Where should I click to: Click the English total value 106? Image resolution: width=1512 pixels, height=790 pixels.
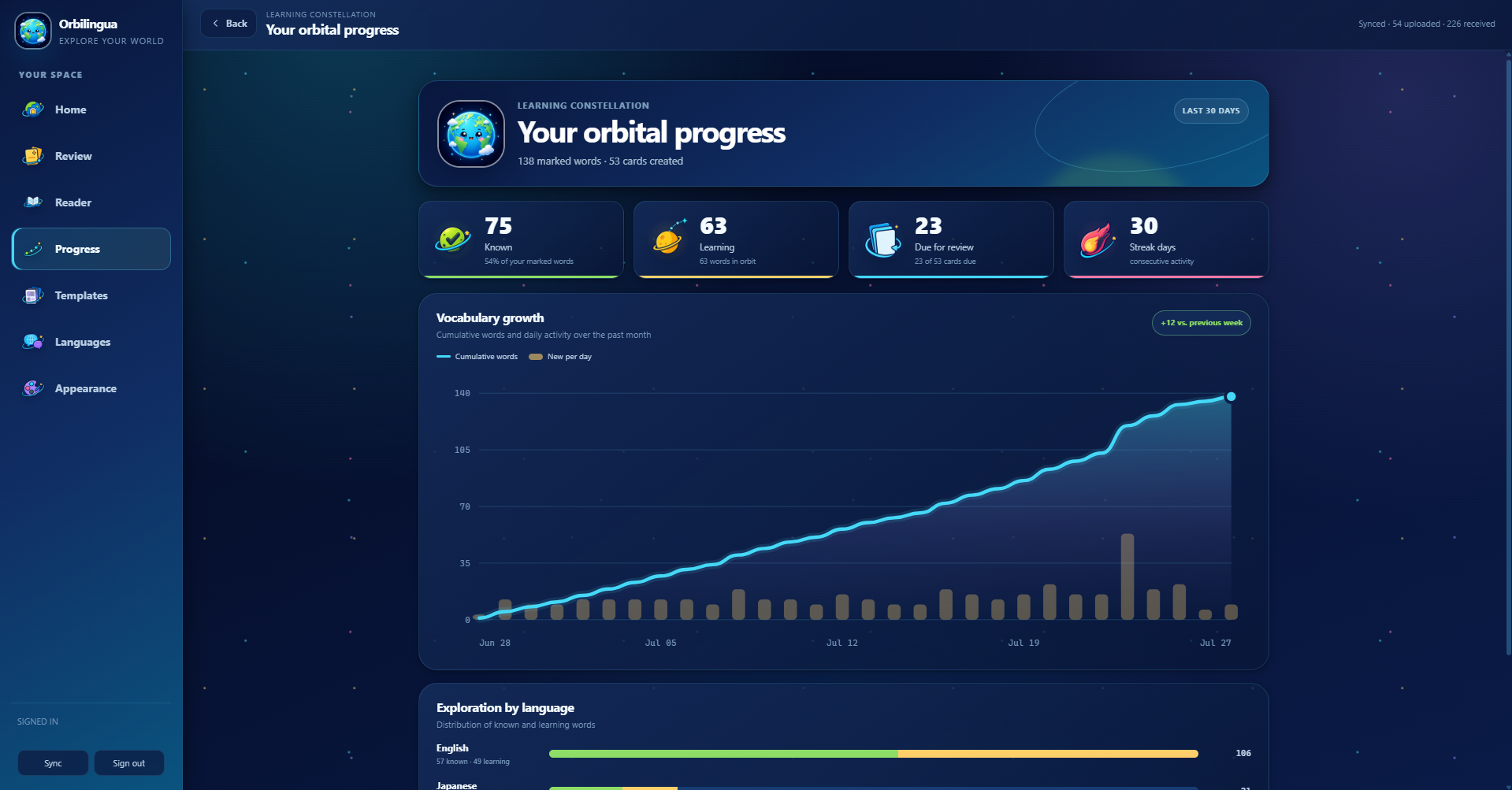[1243, 754]
